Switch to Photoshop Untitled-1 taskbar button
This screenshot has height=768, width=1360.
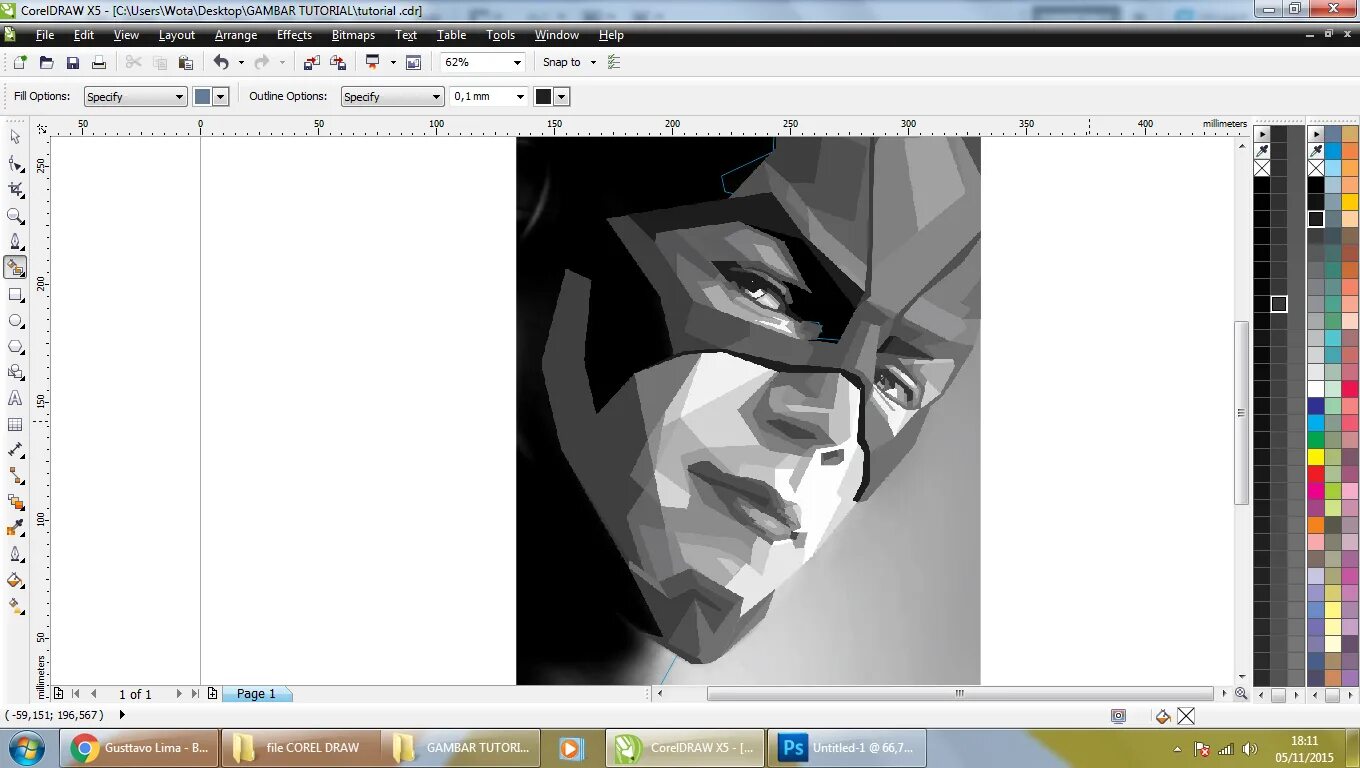pyautogui.click(x=849, y=748)
